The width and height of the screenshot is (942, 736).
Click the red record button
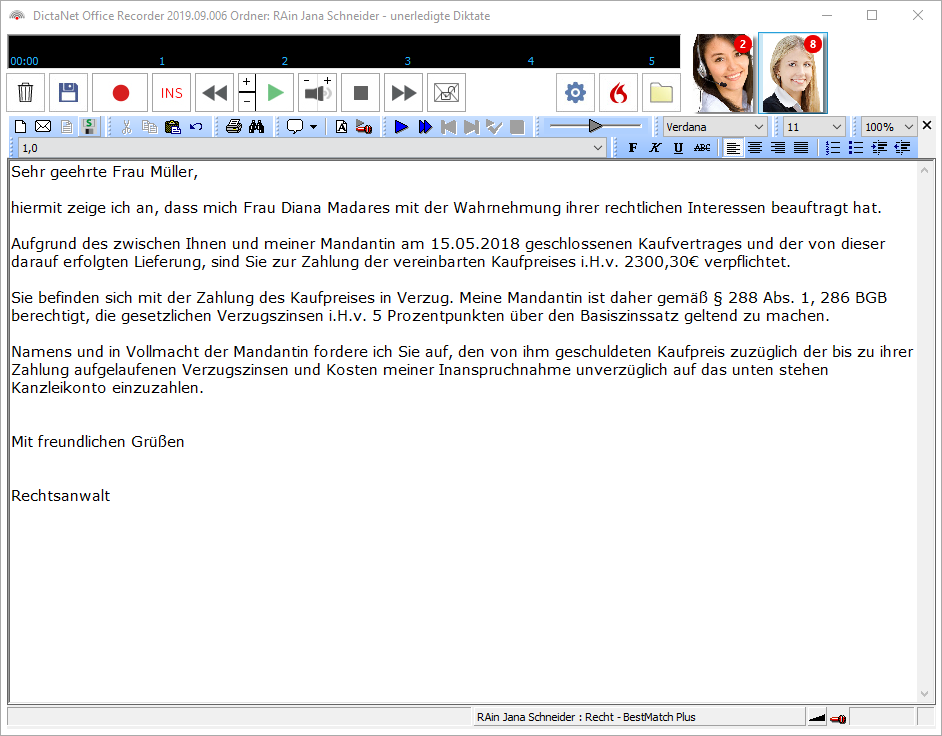[x=120, y=93]
